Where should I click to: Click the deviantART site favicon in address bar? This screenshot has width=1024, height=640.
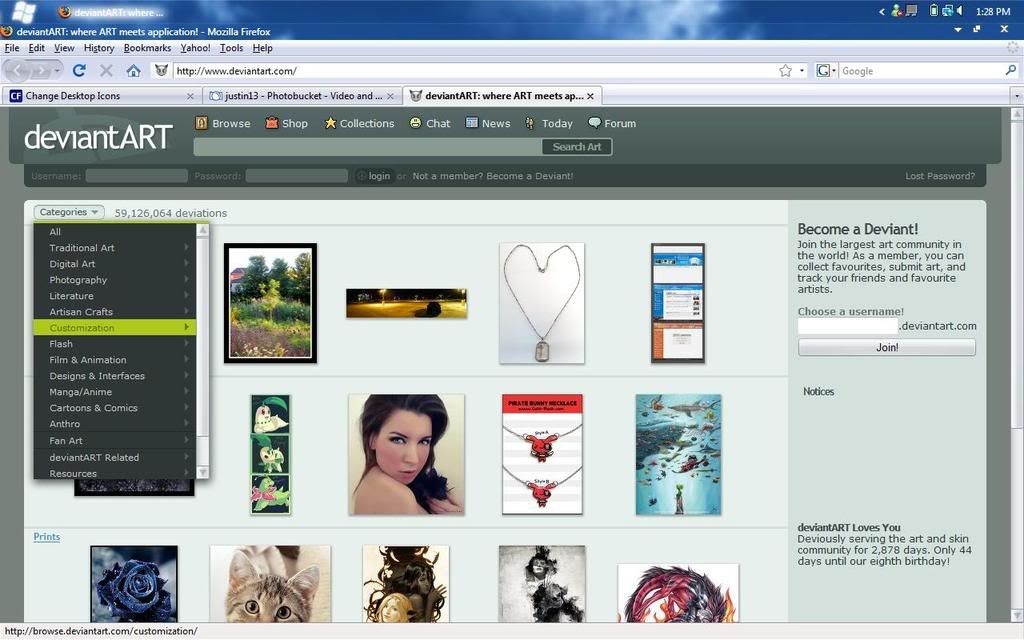coord(161,71)
